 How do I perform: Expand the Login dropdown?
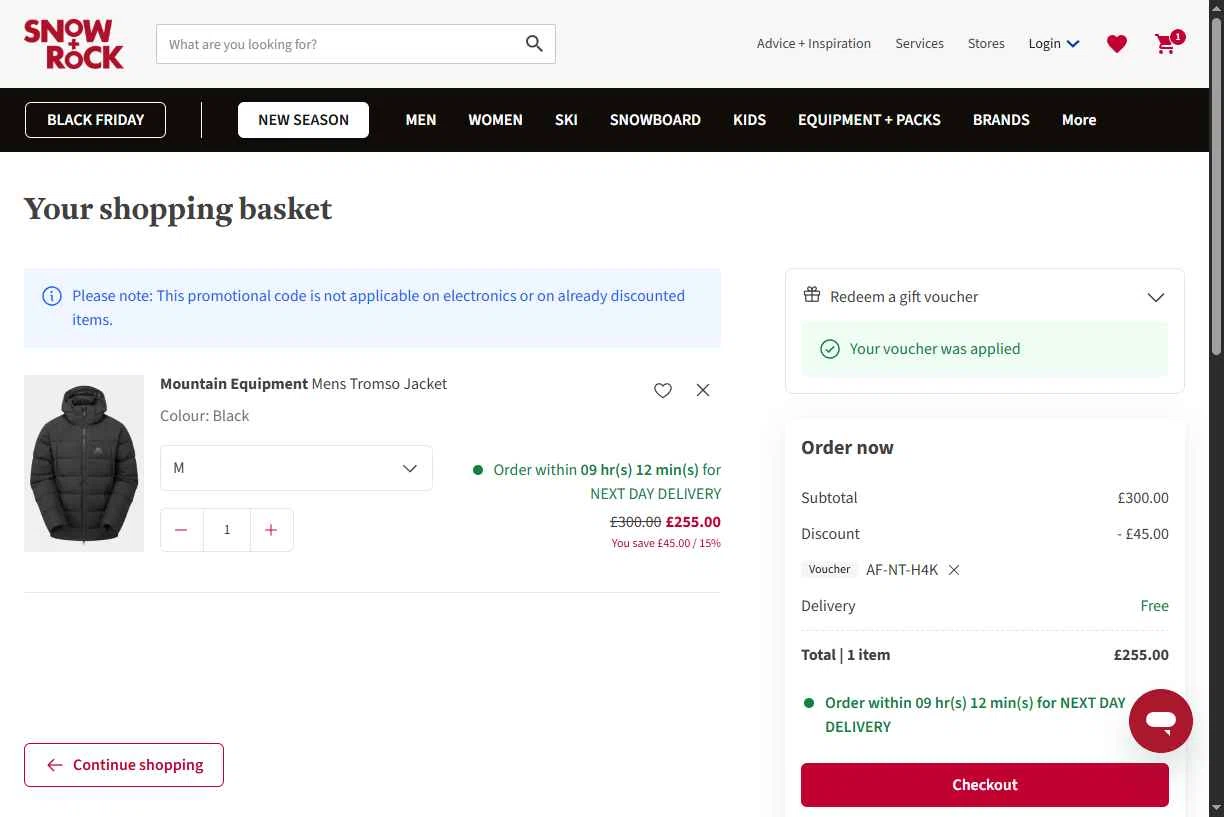pyautogui.click(x=1054, y=44)
